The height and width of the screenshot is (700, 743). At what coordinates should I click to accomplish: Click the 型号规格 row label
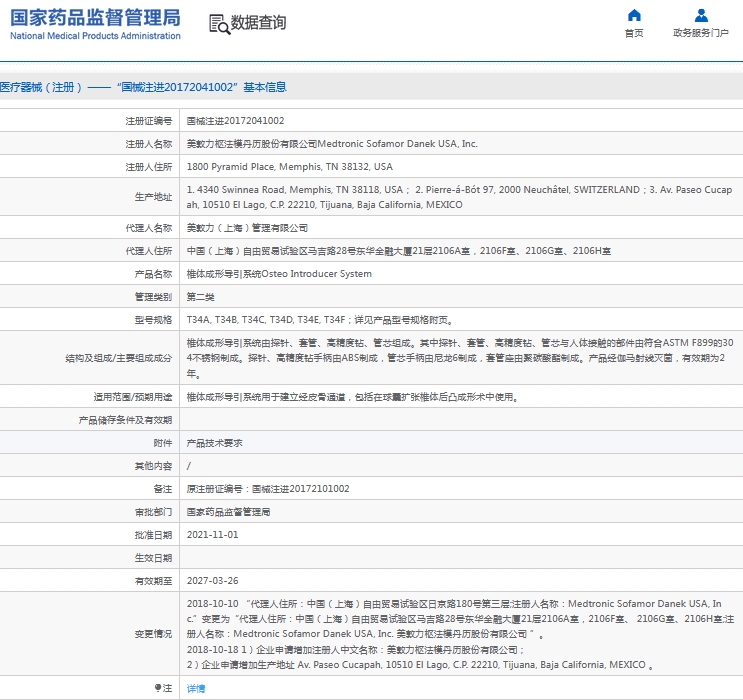tap(153, 320)
